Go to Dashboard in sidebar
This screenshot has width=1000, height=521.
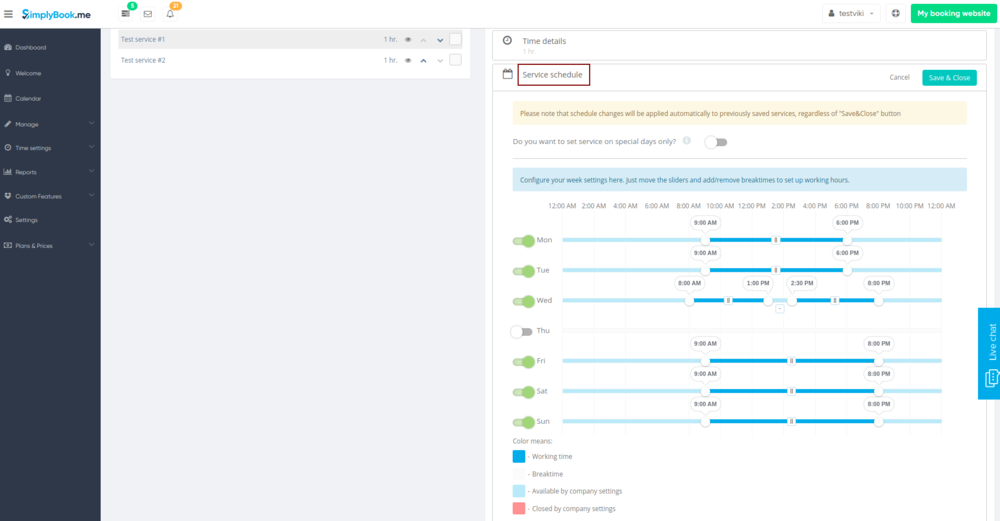pyautogui.click(x=30, y=47)
